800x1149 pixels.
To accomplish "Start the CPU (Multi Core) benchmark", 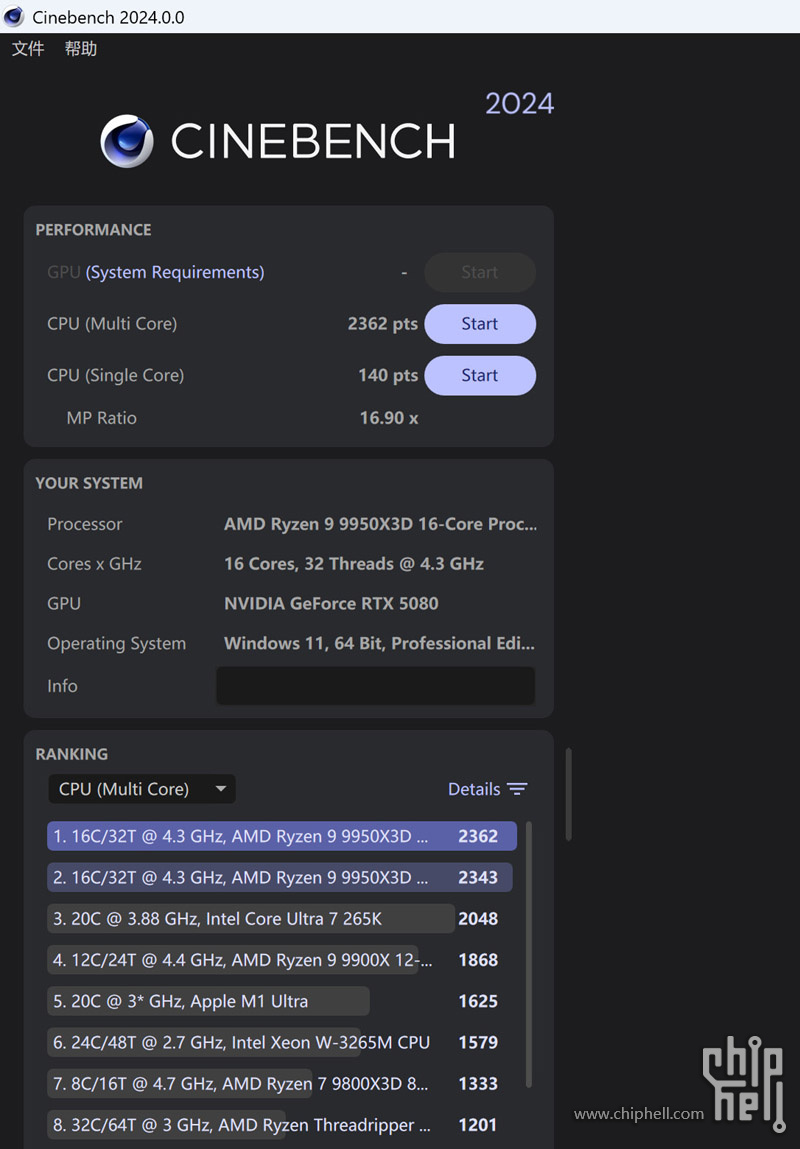I will 480,324.
